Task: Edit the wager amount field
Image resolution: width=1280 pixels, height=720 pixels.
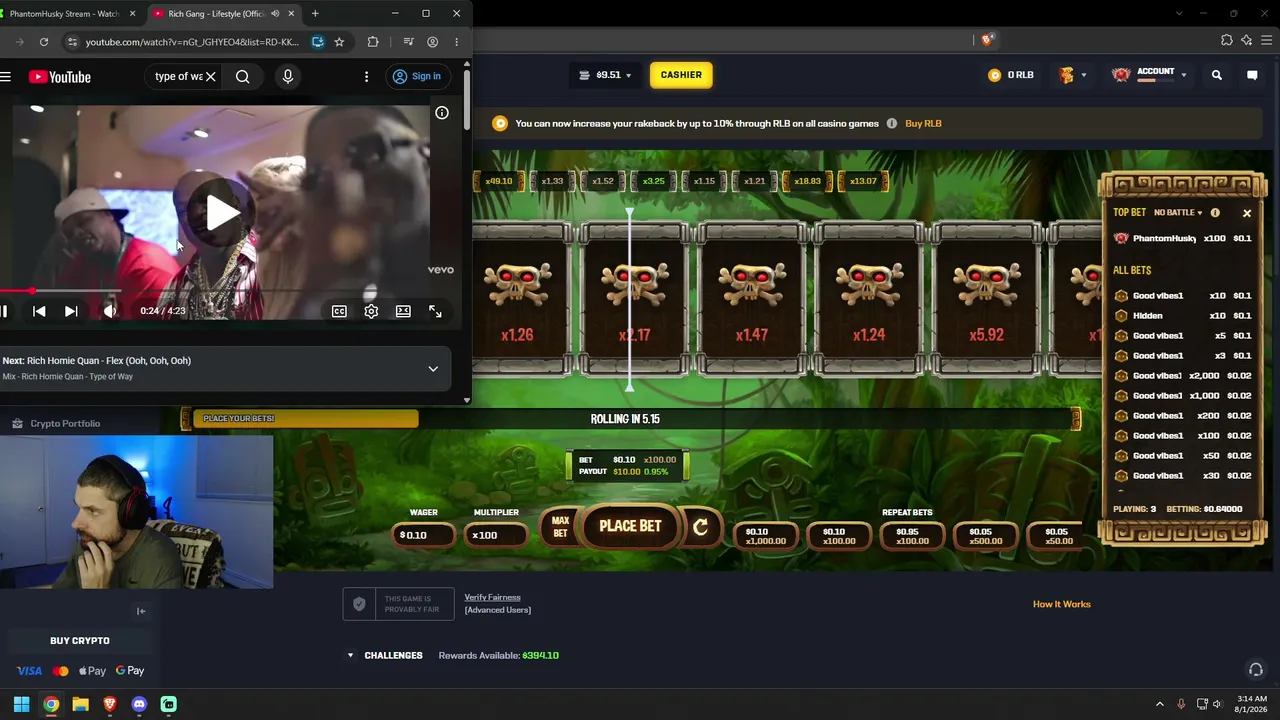Action: (x=423, y=535)
